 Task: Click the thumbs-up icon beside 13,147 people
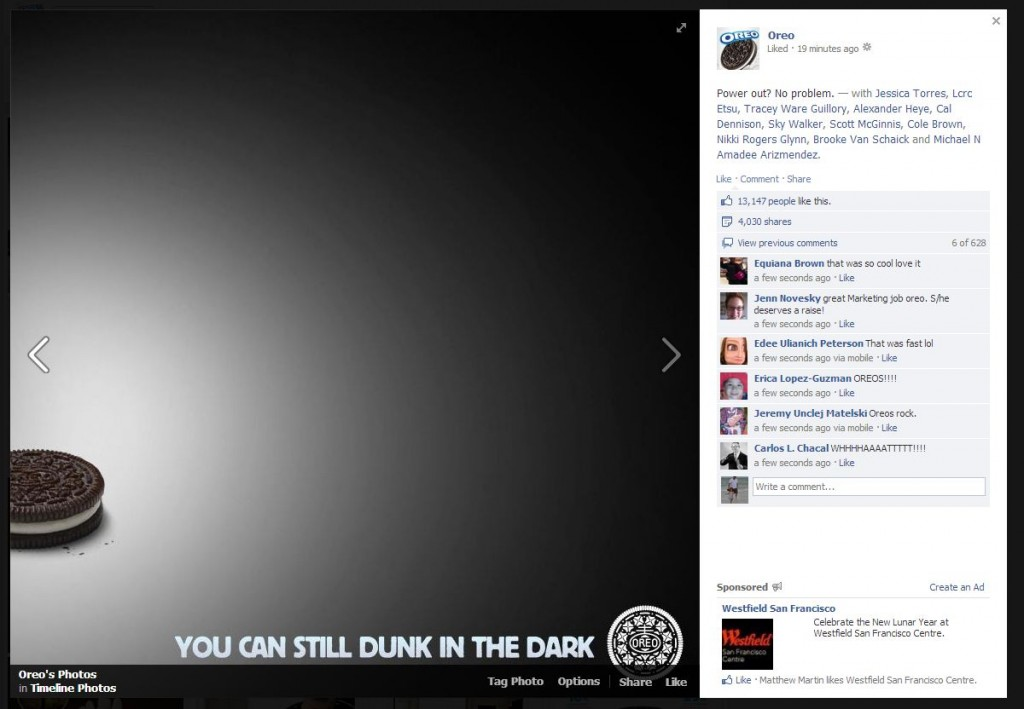click(x=727, y=201)
